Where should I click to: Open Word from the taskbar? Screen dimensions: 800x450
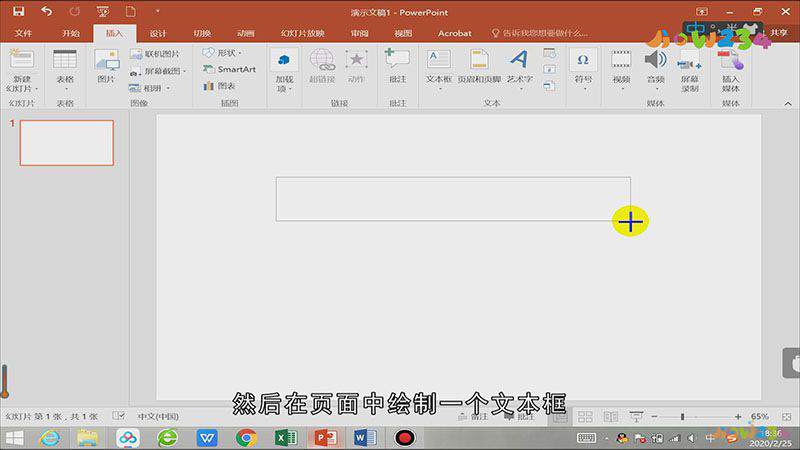[365, 438]
